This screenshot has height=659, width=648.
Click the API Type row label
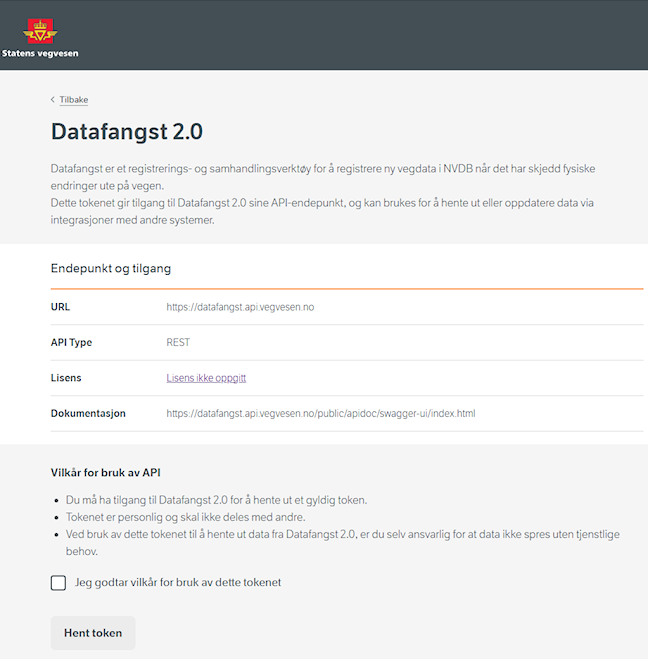[71, 343]
